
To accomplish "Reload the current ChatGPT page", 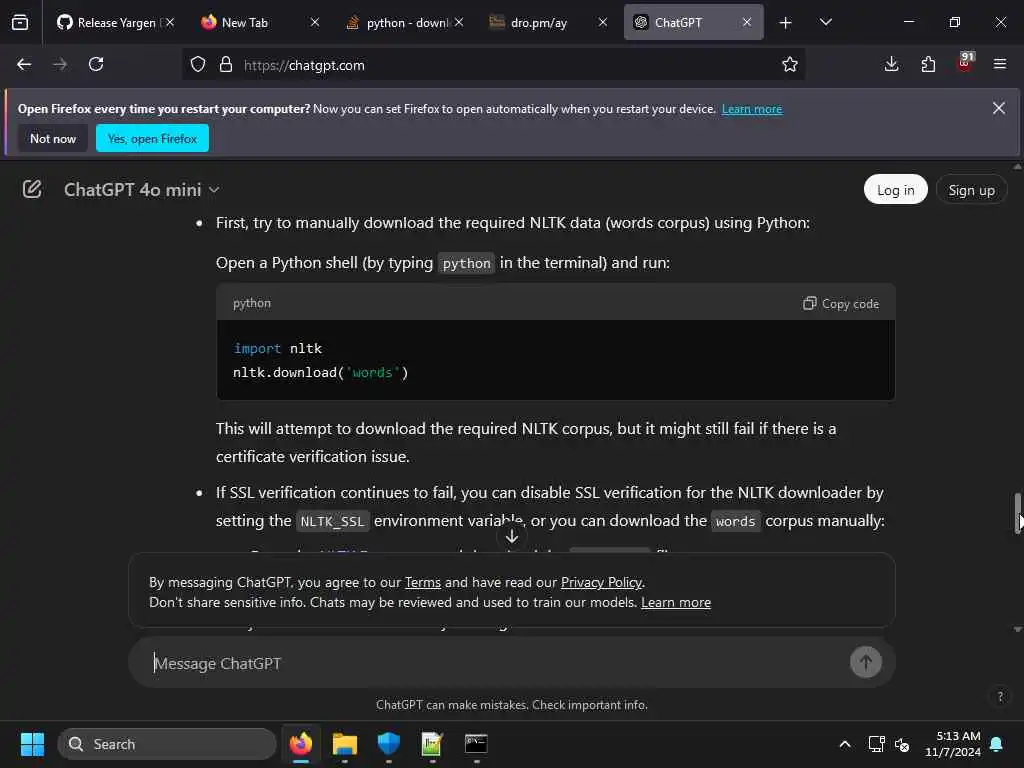I will click(96, 64).
